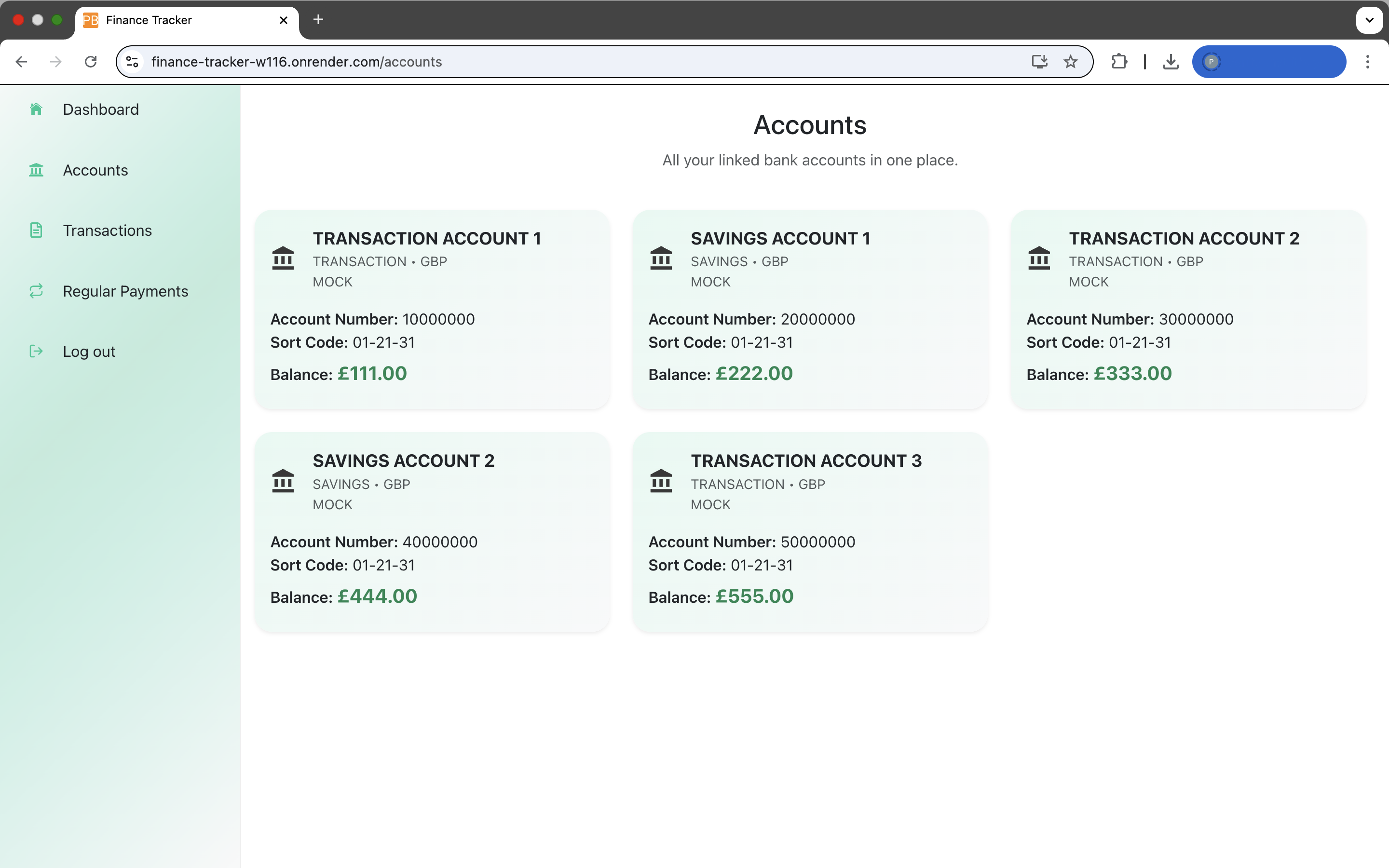1389x868 pixels.
Task: Expand the tab search dropdown chevron
Action: (1370, 20)
